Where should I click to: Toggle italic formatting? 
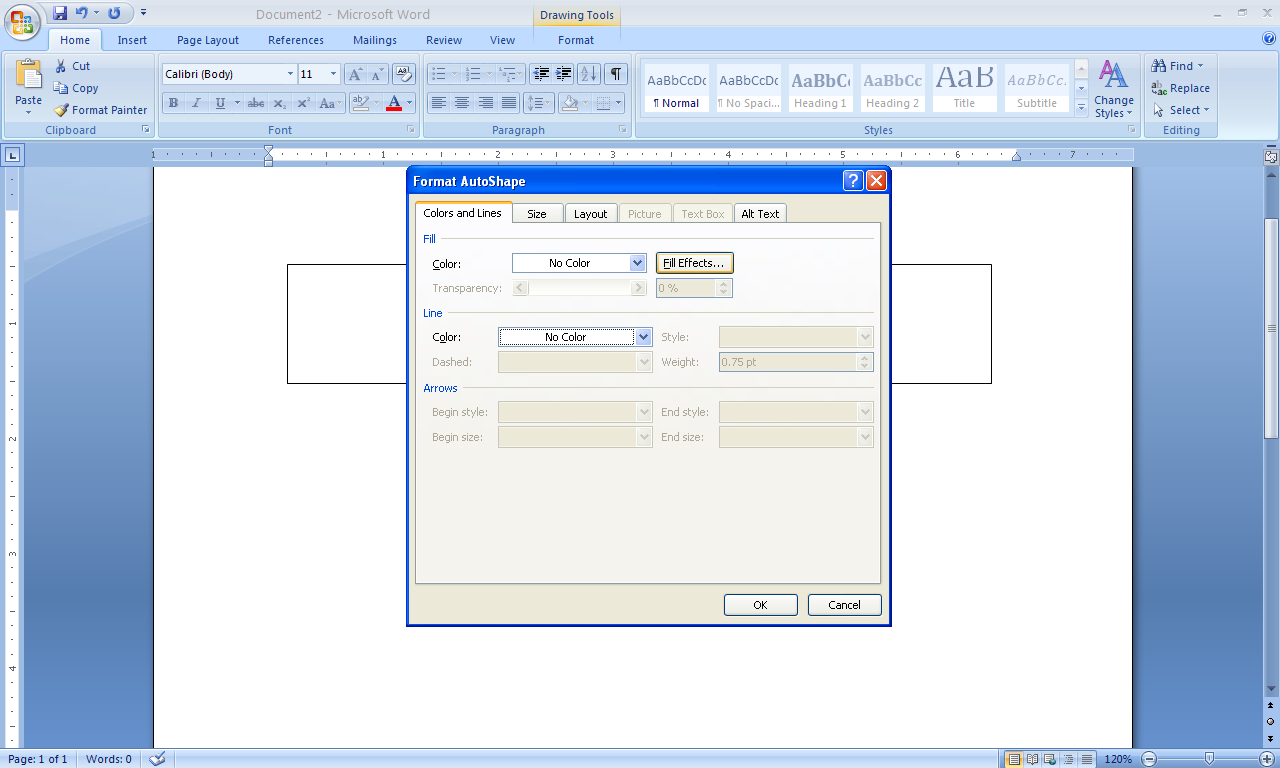pyautogui.click(x=196, y=103)
